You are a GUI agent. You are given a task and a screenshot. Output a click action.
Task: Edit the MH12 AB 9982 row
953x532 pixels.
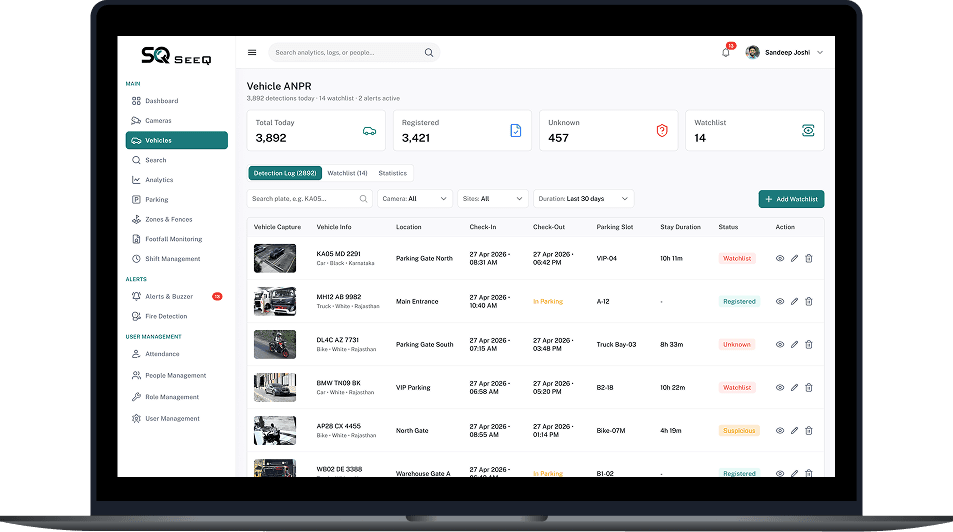pos(794,302)
